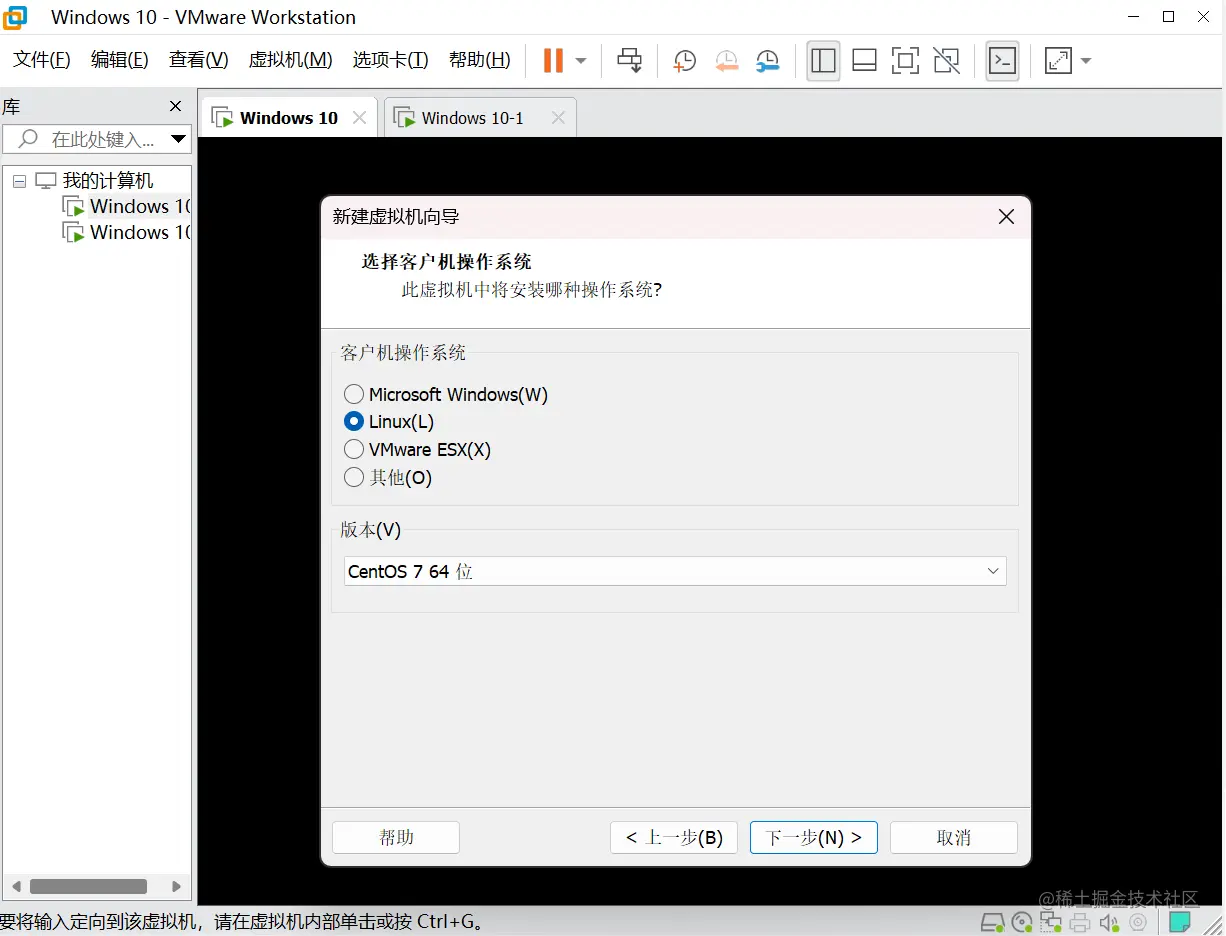Toggle the library sidebar visibility
Screen dimensions: 1226x936
point(823,60)
